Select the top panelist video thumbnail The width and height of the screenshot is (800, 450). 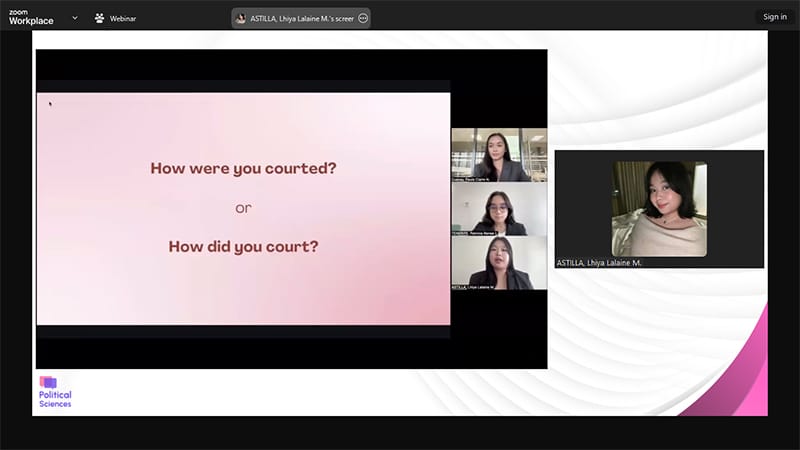499,155
